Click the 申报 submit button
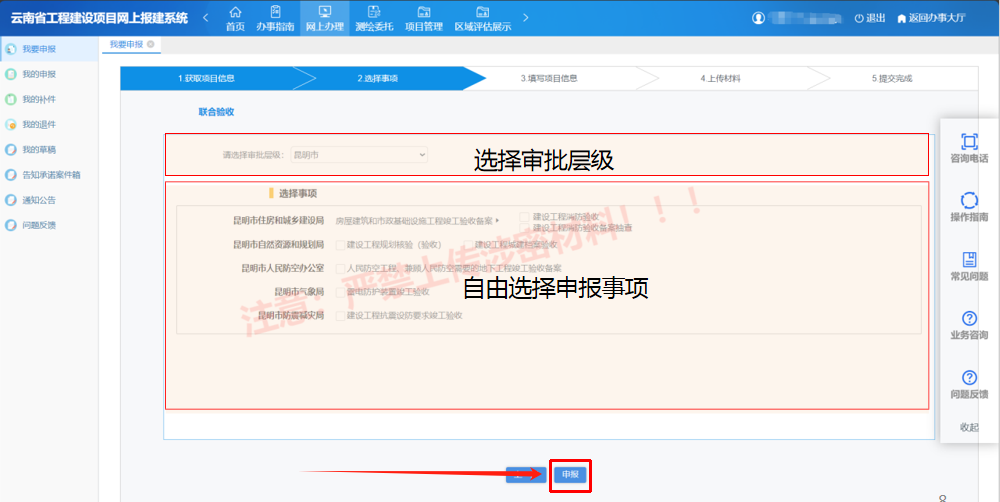Viewport: 1000px width, 502px height. click(x=570, y=475)
